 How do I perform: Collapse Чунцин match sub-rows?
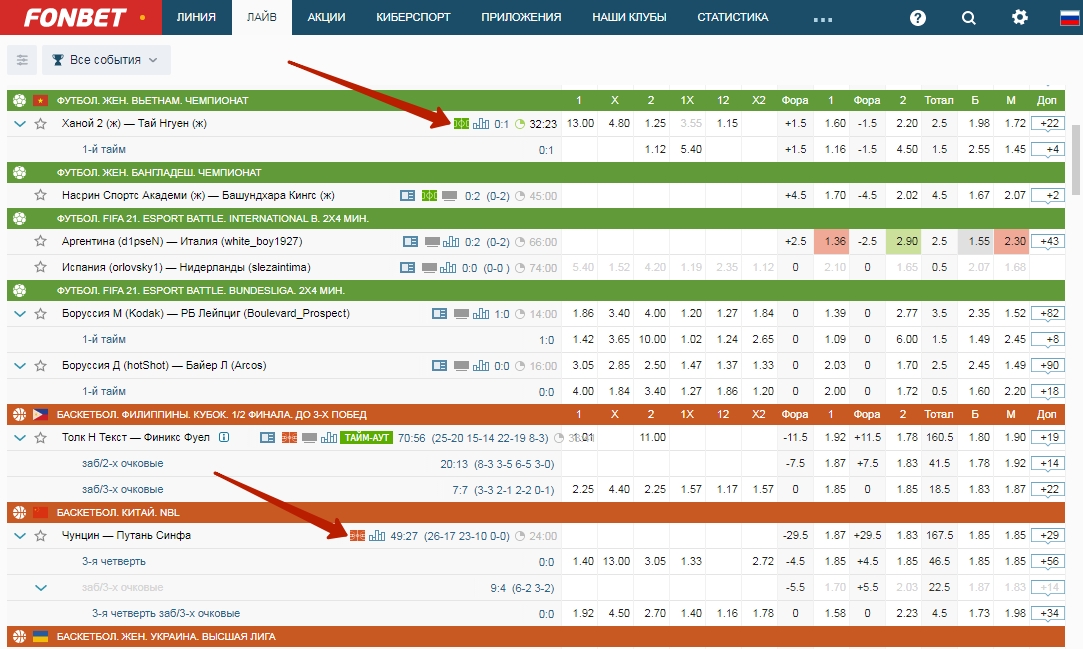tap(20, 536)
